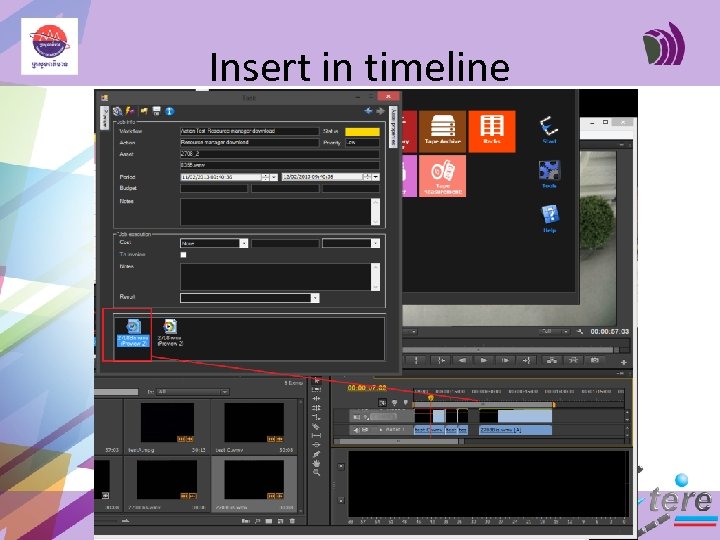720x540 pixels.
Task: Open the vertical tab left of Task toolbar
Action: point(104,118)
